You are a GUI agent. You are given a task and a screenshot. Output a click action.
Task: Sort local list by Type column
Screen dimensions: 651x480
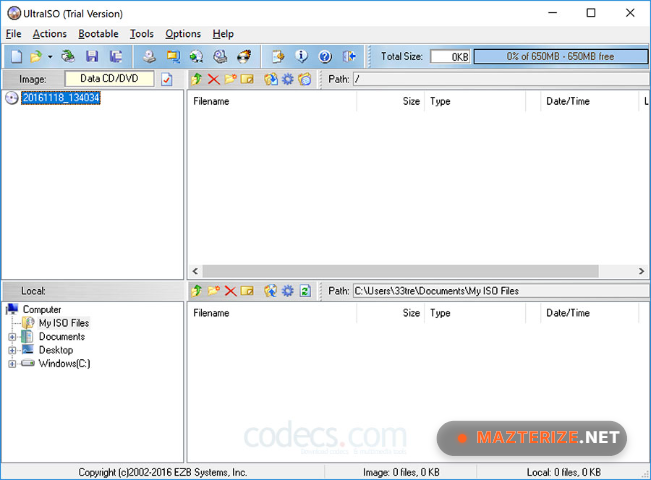click(x=475, y=313)
